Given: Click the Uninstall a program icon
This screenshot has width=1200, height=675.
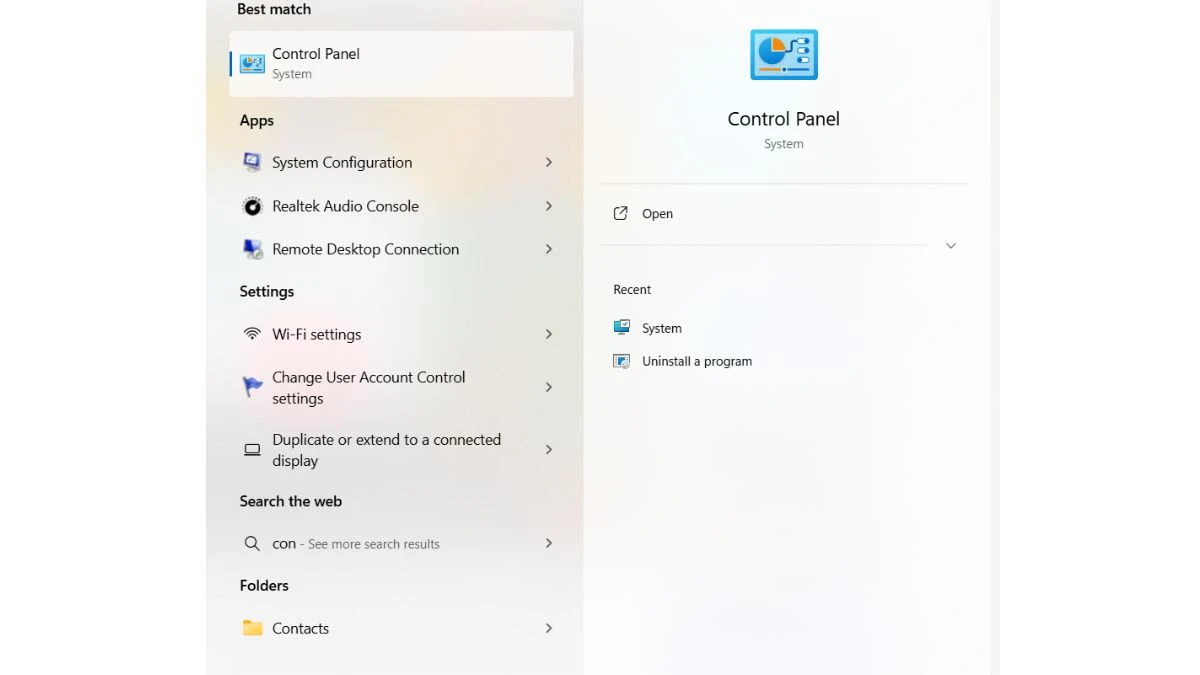Looking at the screenshot, I should [621, 361].
